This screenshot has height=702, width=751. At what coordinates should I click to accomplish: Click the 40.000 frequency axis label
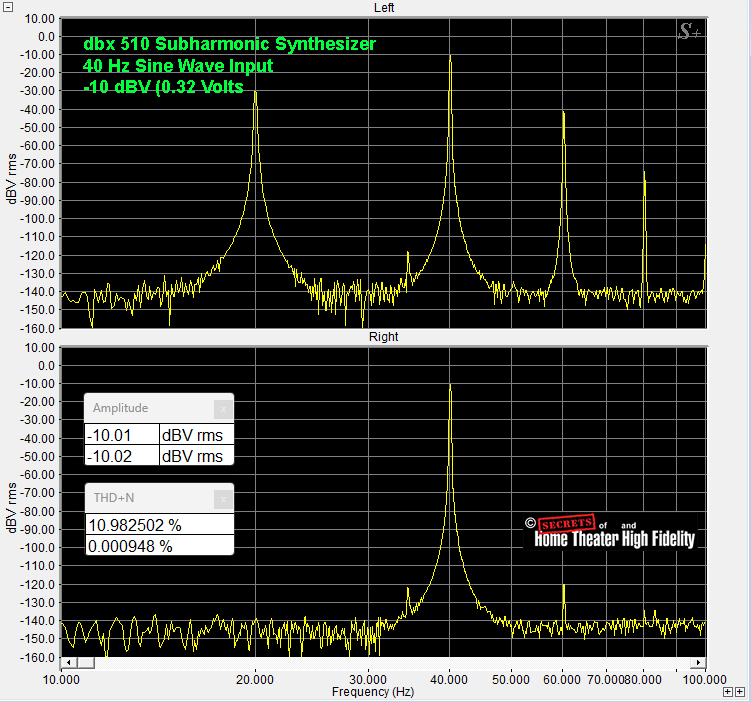(449, 680)
